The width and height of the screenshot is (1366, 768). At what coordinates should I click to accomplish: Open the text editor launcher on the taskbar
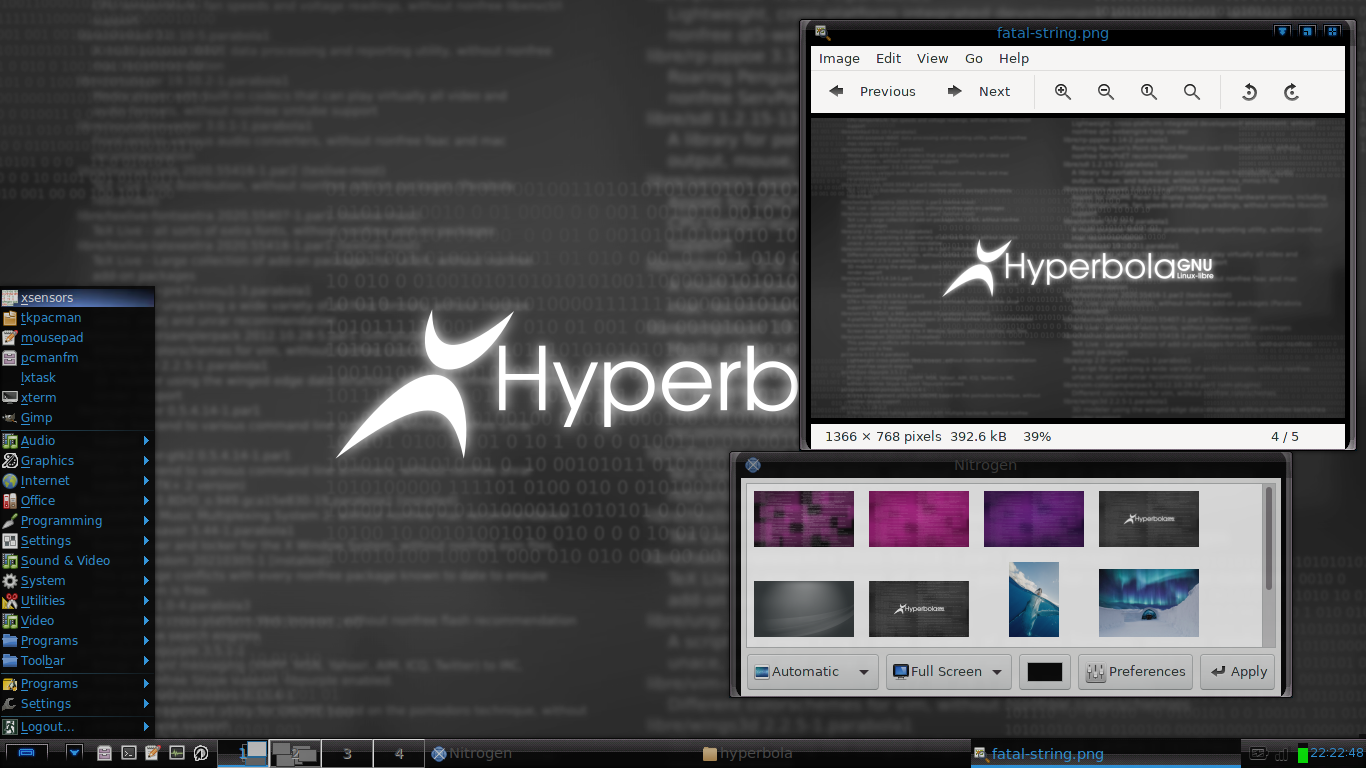pyautogui.click(x=152, y=753)
